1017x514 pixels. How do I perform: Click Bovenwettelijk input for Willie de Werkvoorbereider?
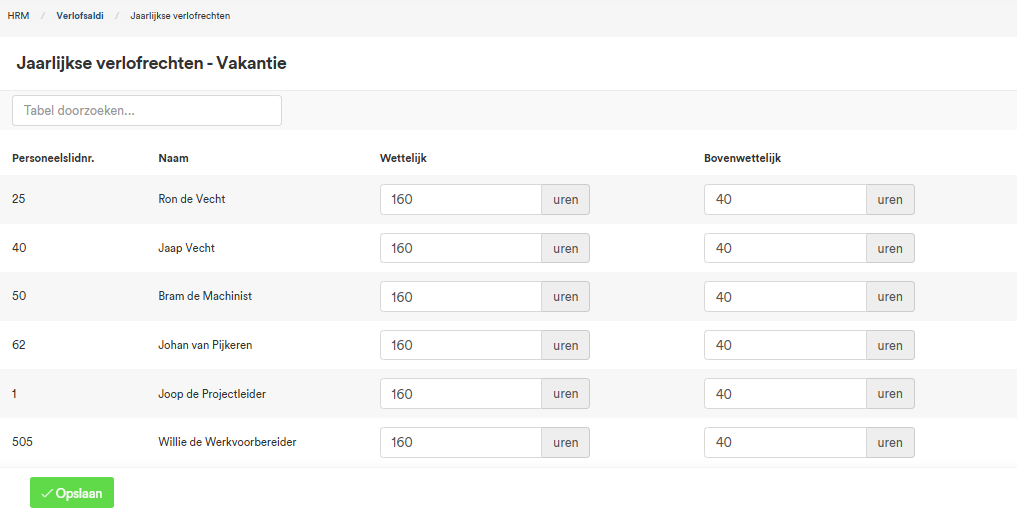click(785, 442)
